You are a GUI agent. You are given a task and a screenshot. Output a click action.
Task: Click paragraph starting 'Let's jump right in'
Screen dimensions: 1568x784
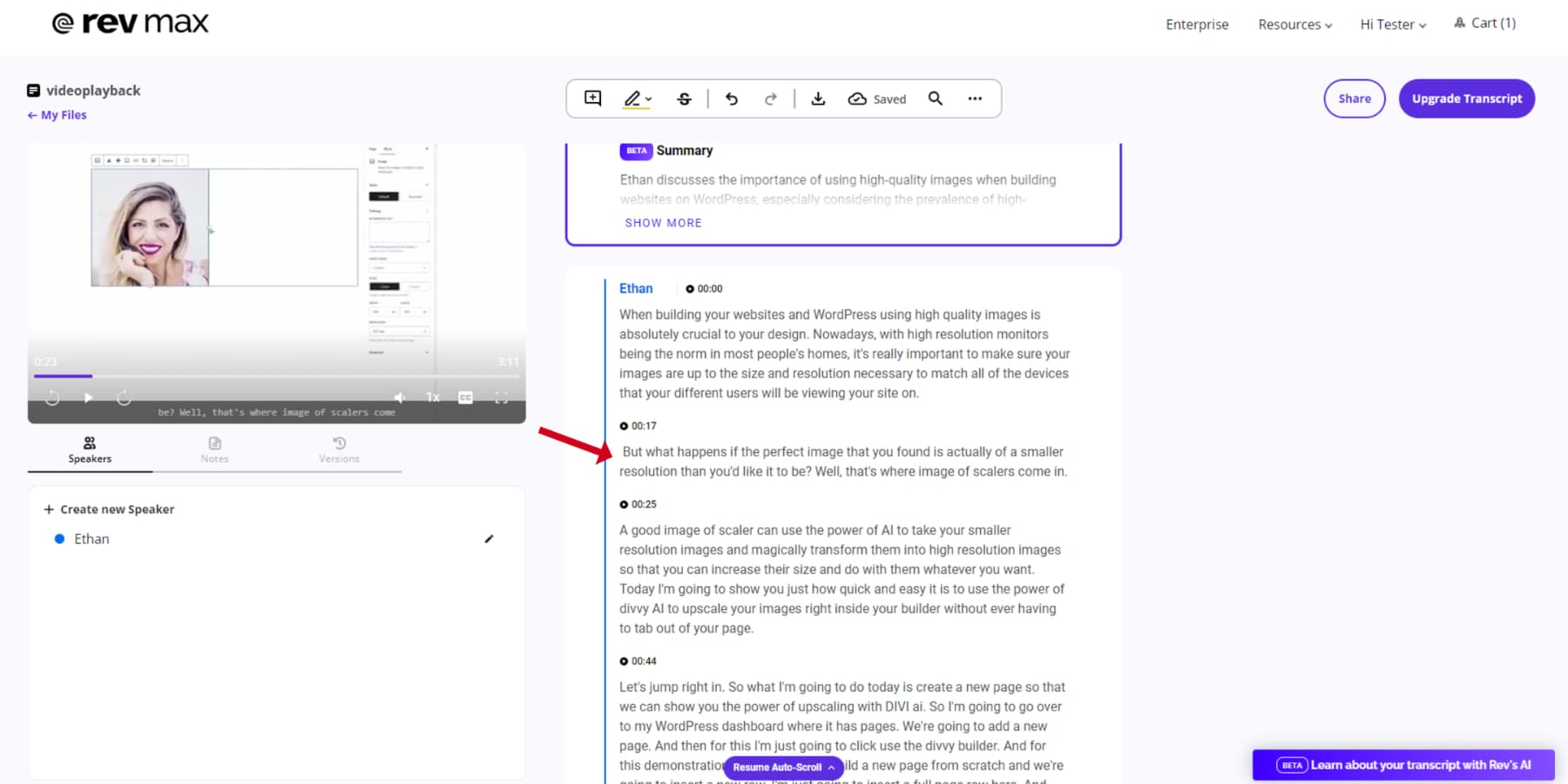coord(841,732)
